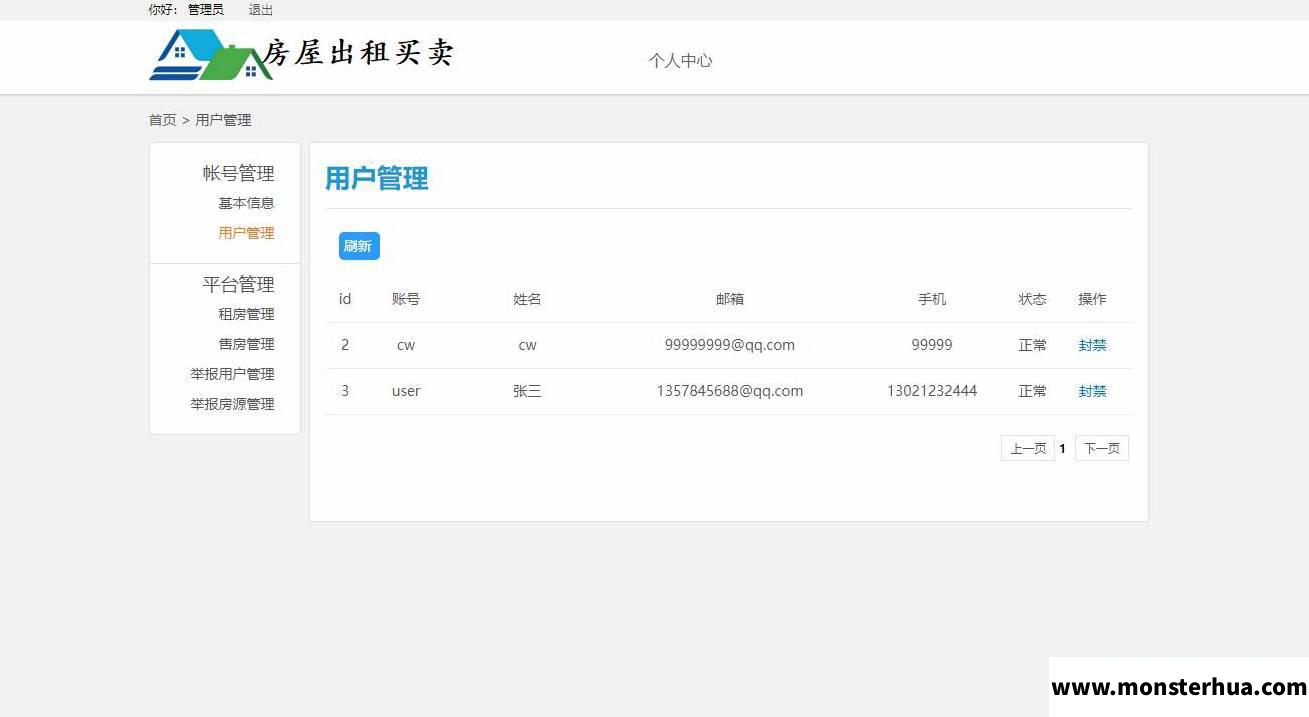Go to 首页 in the breadcrumb
1309x717 pixels.
point(162,120)
